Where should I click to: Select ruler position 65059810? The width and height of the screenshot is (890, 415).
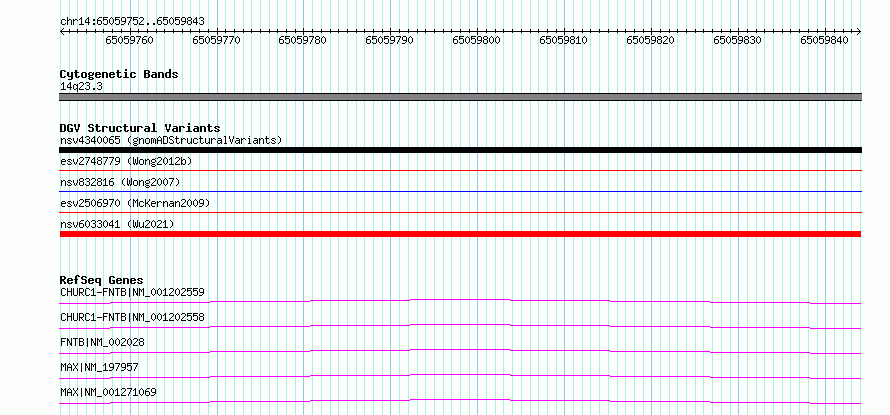pyautogui.click(x=563, y=40)
